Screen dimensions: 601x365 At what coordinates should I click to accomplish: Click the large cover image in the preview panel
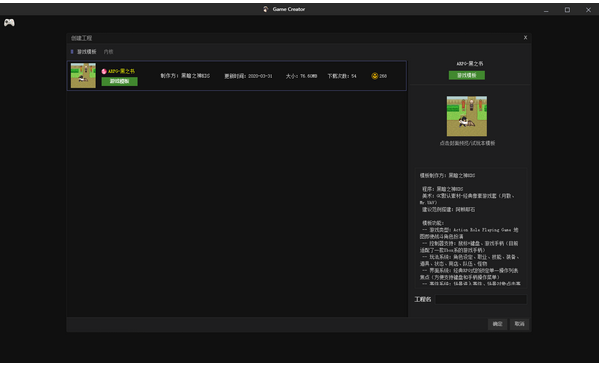tap(466, 116)
